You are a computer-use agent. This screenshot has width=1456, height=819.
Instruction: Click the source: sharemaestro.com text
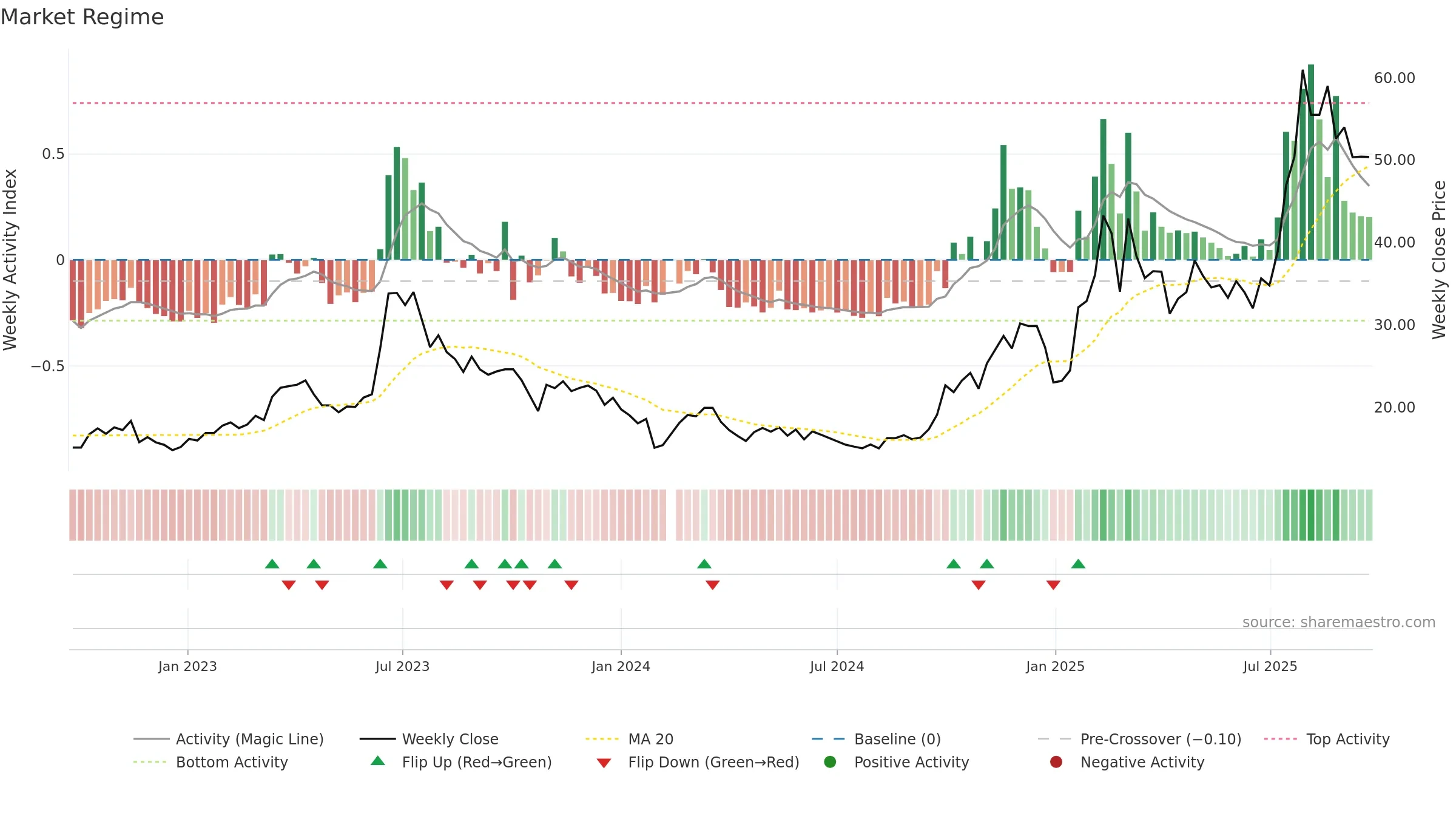pyautogui.click(x=1339, y=622)
